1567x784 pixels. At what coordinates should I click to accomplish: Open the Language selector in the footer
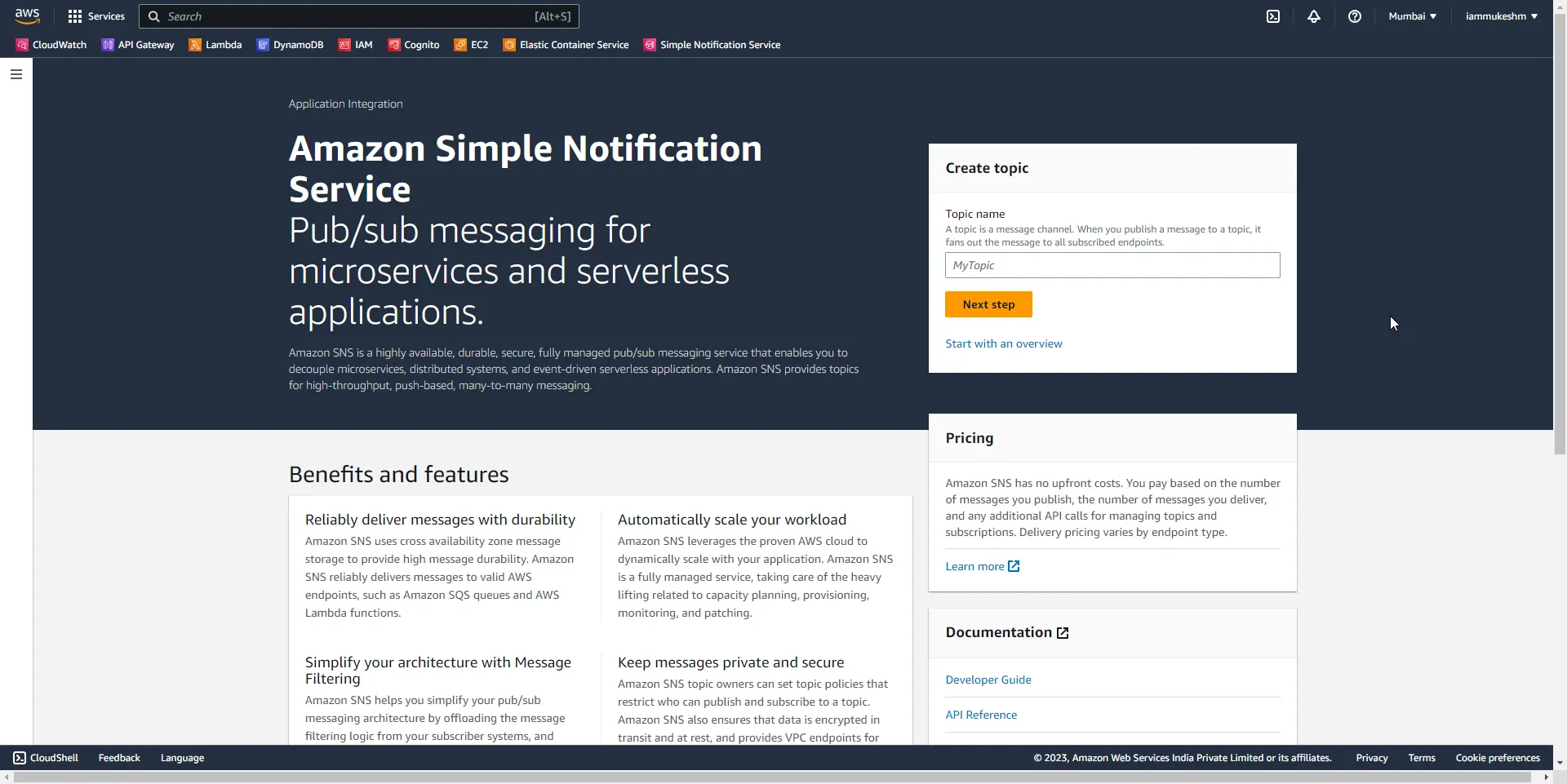tap(182, 757)
